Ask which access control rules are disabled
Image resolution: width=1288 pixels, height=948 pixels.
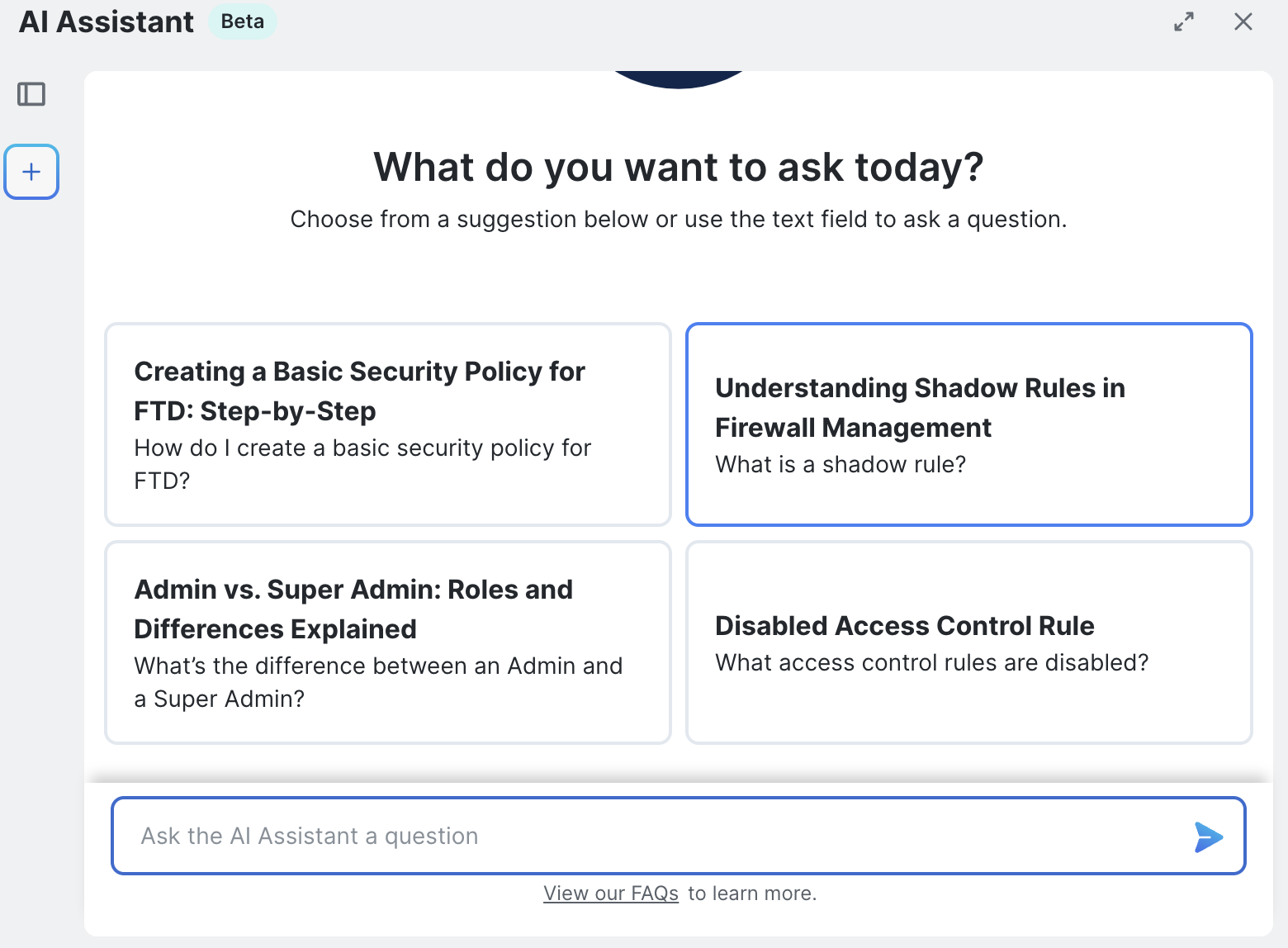tap(931, 663)
